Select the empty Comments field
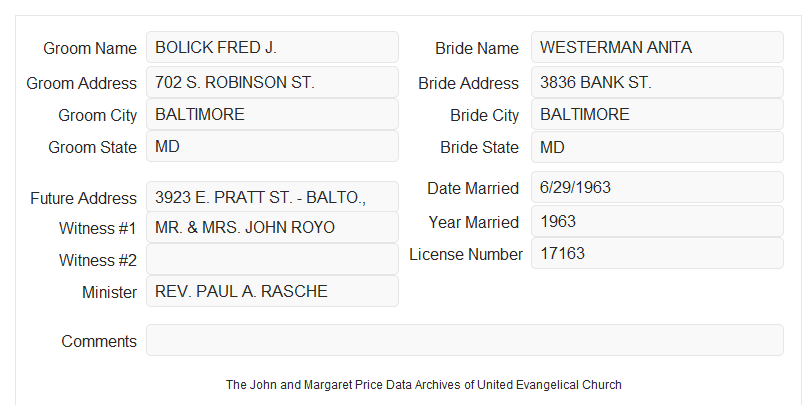This screenshot has height=405, width=805. pyautogui.click(x=465, y=340)
